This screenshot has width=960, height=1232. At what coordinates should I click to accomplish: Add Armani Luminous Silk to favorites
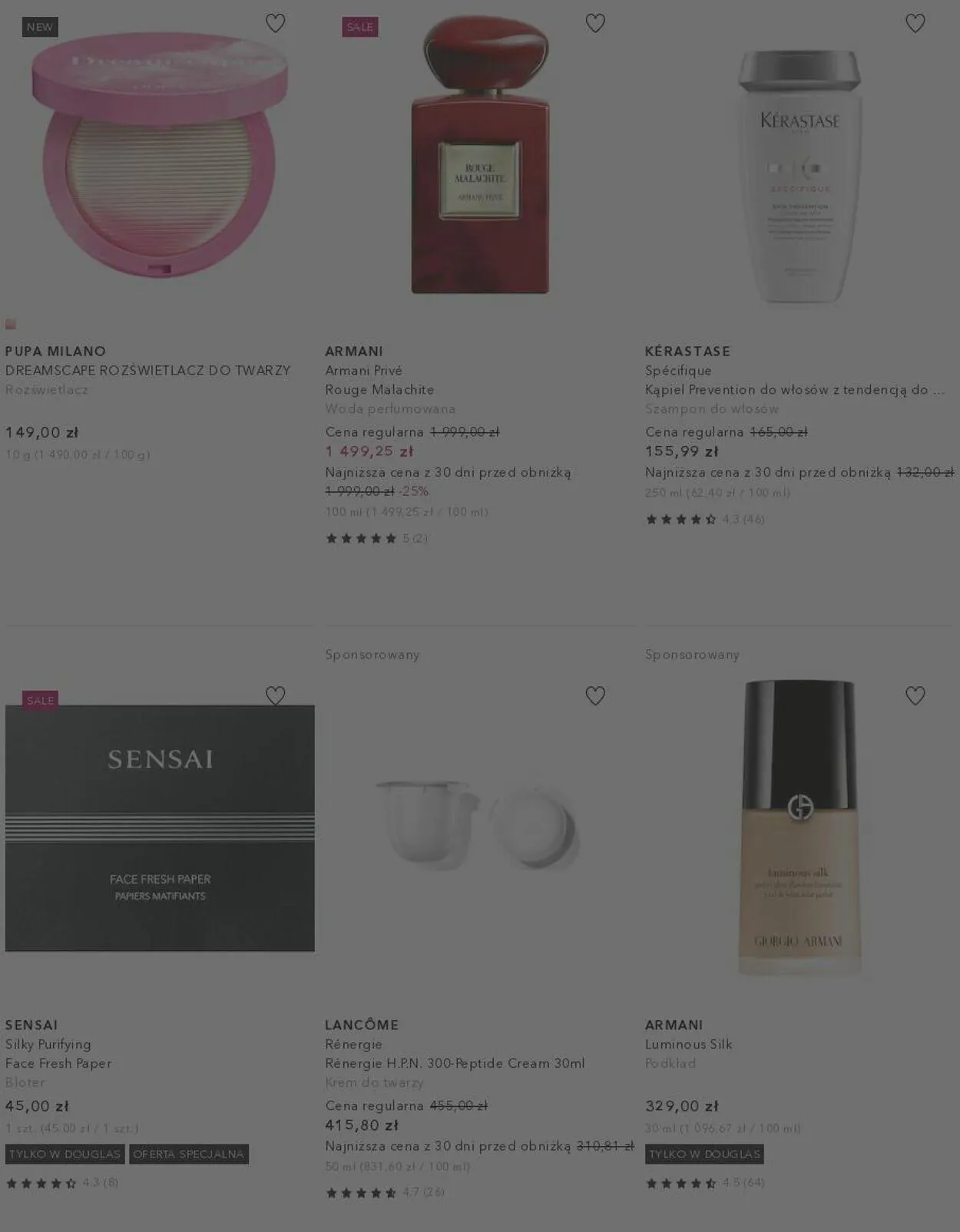coord(915,695)
